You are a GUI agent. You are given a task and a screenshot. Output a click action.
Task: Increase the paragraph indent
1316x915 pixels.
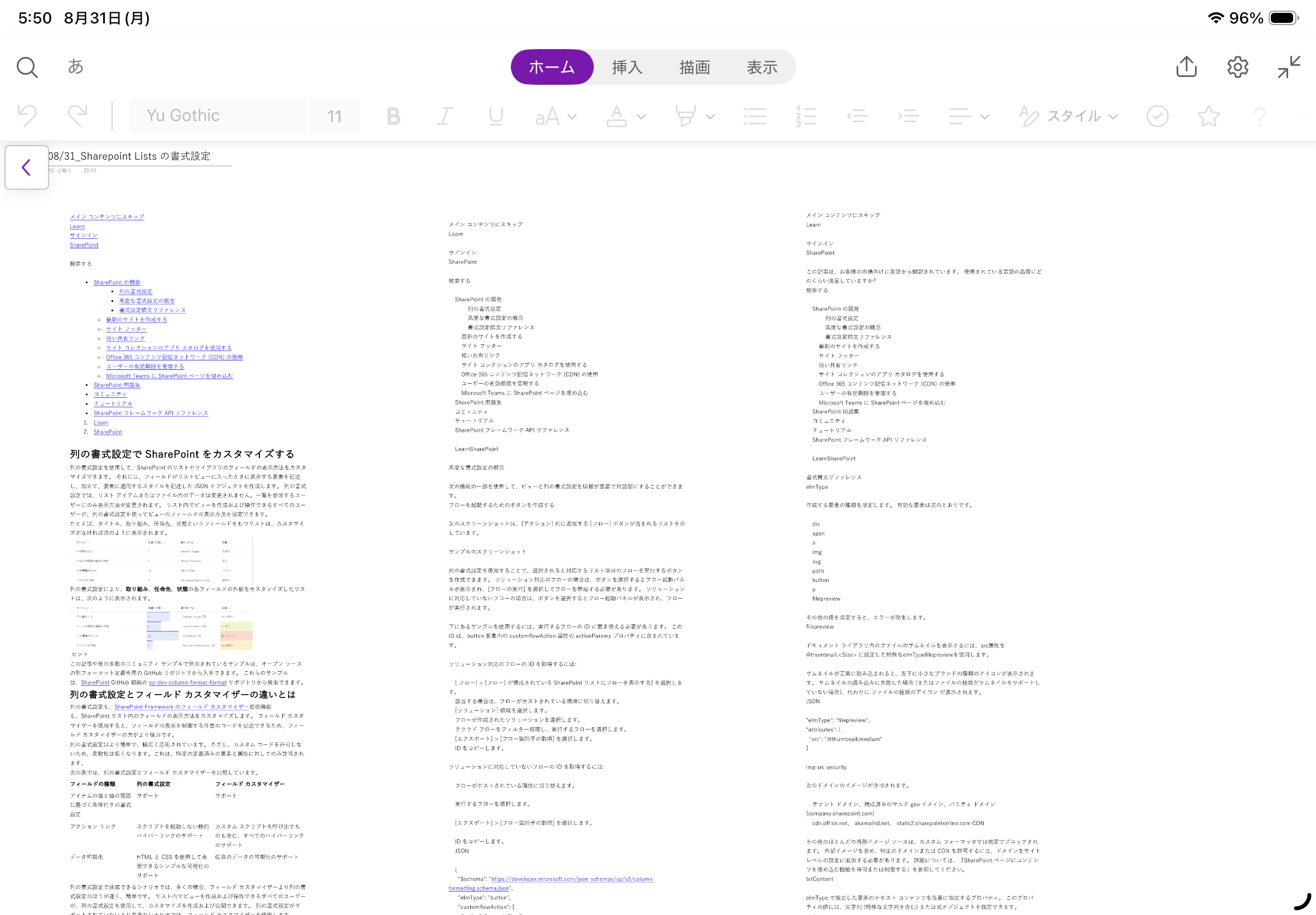(x=908, y=117)
